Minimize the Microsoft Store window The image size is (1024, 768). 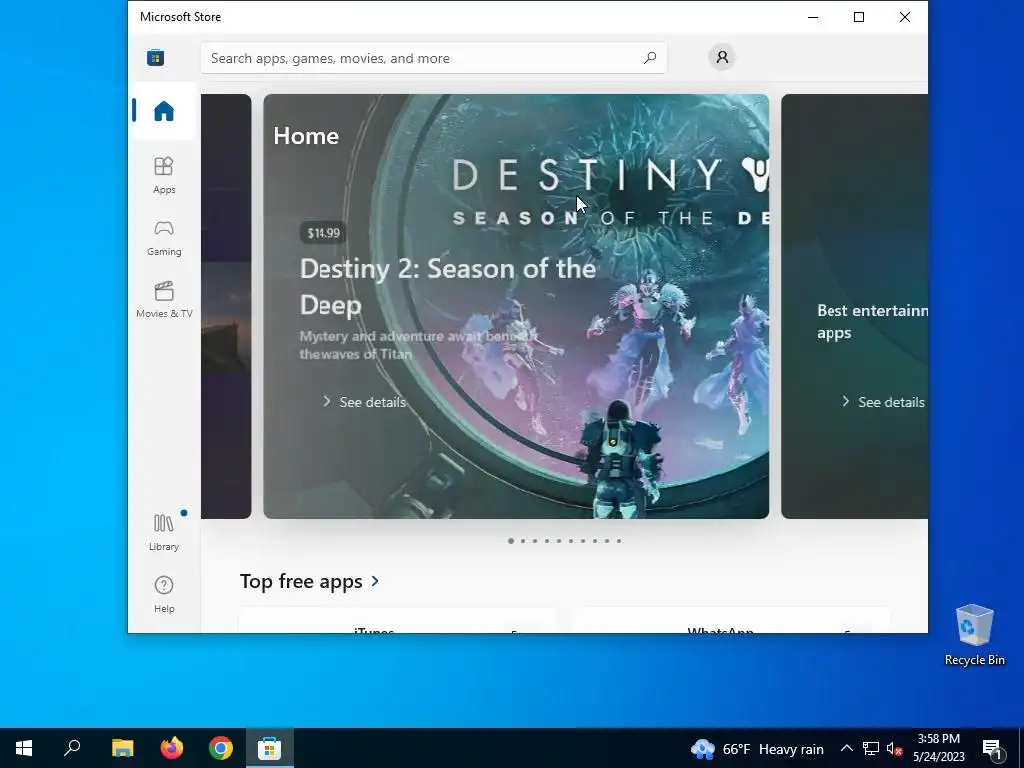[813, 17]
